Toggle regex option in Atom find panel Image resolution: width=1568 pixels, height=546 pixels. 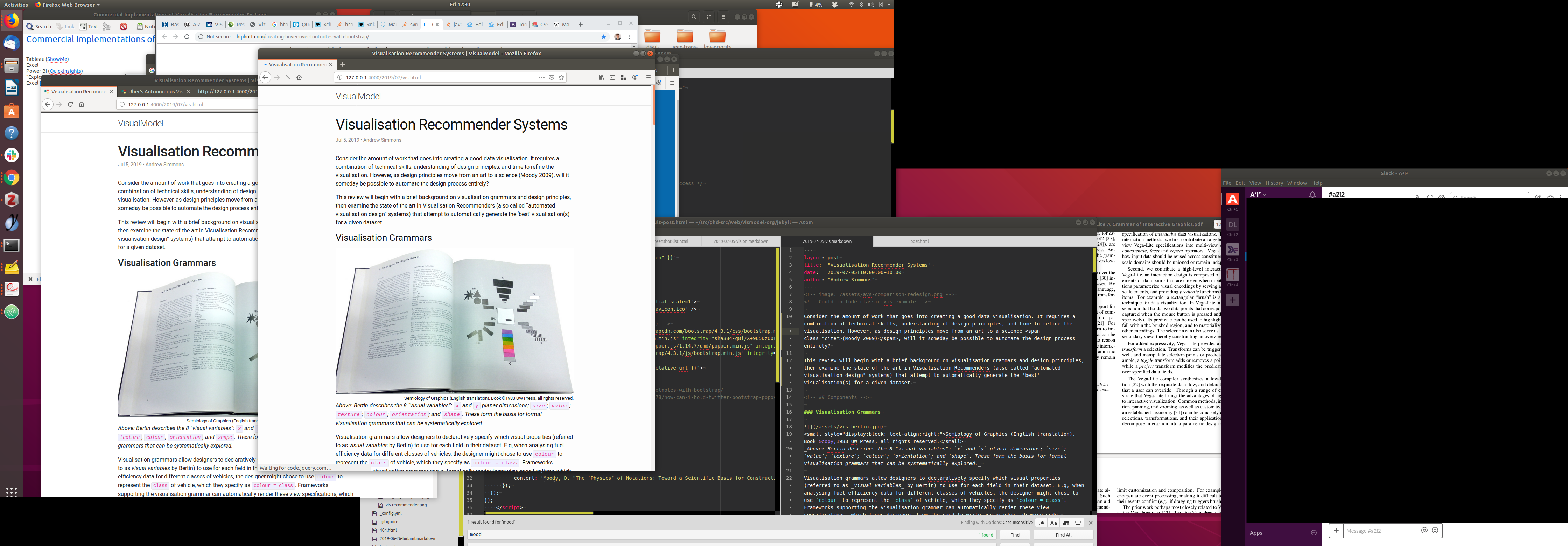tap(1042, 522)
